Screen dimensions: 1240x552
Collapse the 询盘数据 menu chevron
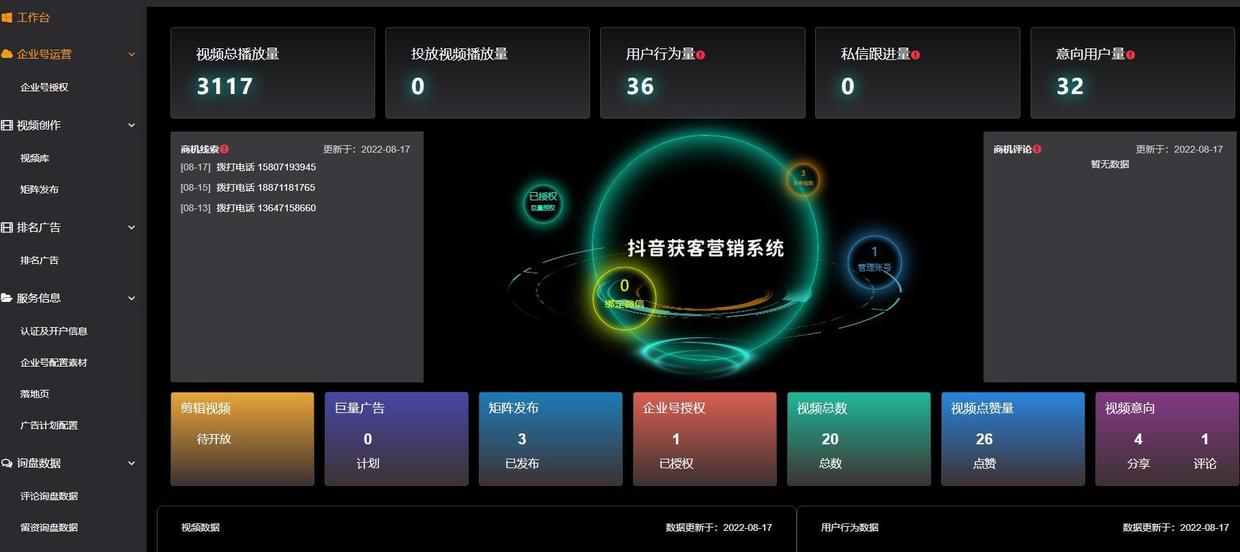coord(131,463)
